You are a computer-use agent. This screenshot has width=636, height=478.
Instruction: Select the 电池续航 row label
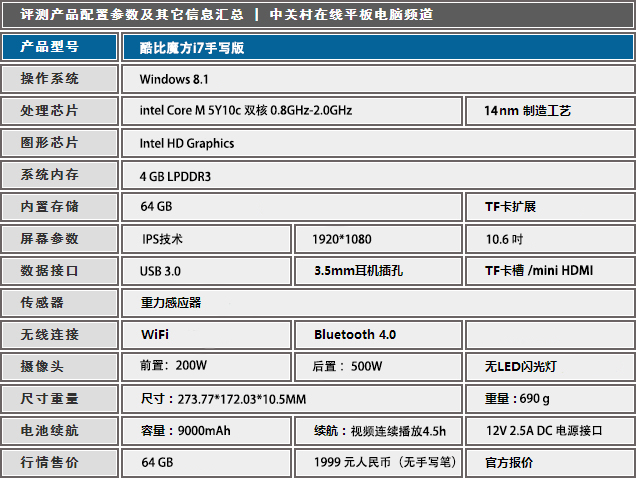pos(60,431)
